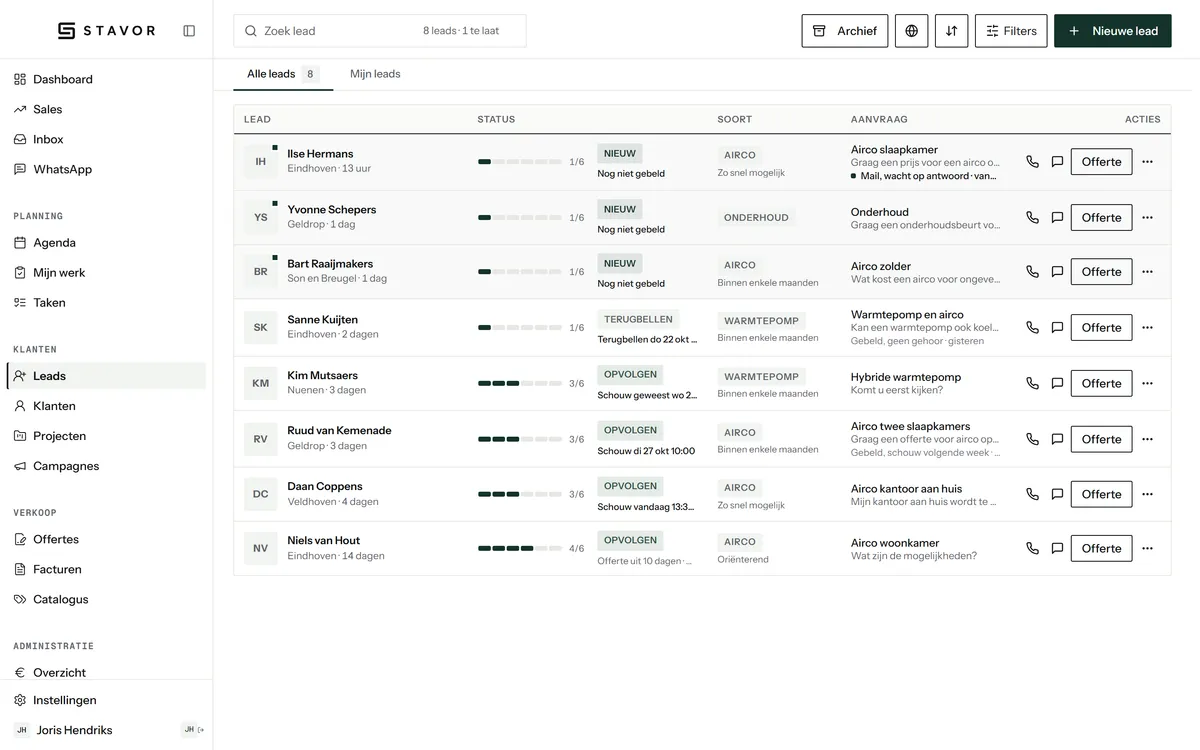Screen dimensions: 1200x750
Task: Call Bart Raaijmakers via phone icon
Action: (x=1033, y=272)
